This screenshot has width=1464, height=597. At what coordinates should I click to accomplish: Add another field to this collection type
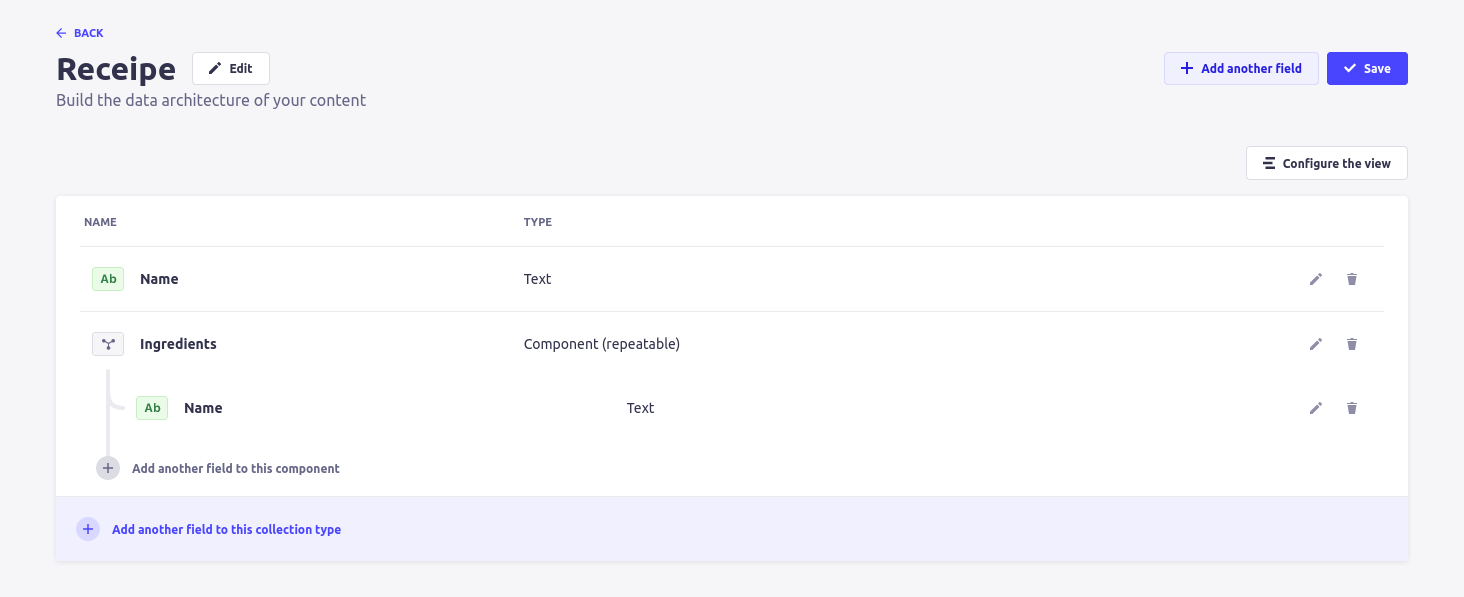pos(226,529)
